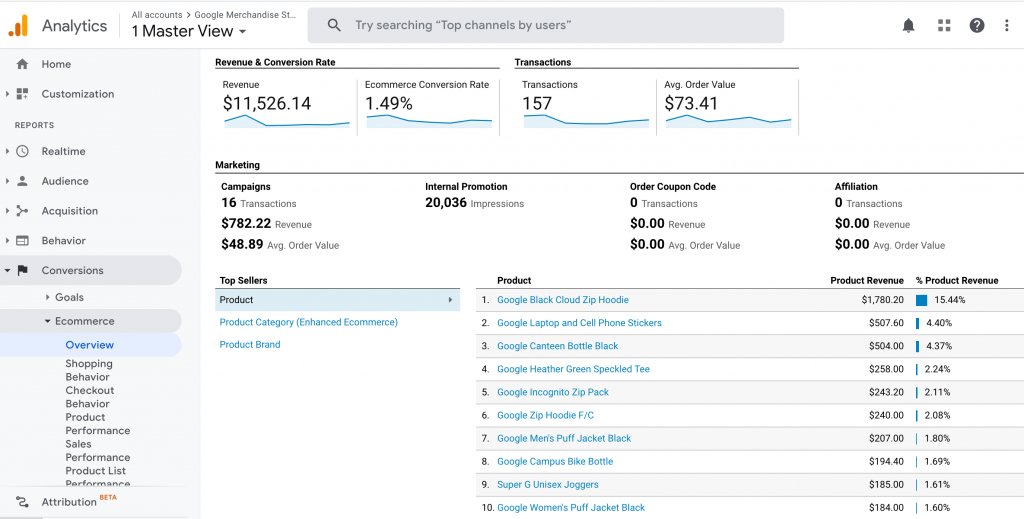Click the Home house icon
This screenshot has height=519, width=1024.
(22, 64)
